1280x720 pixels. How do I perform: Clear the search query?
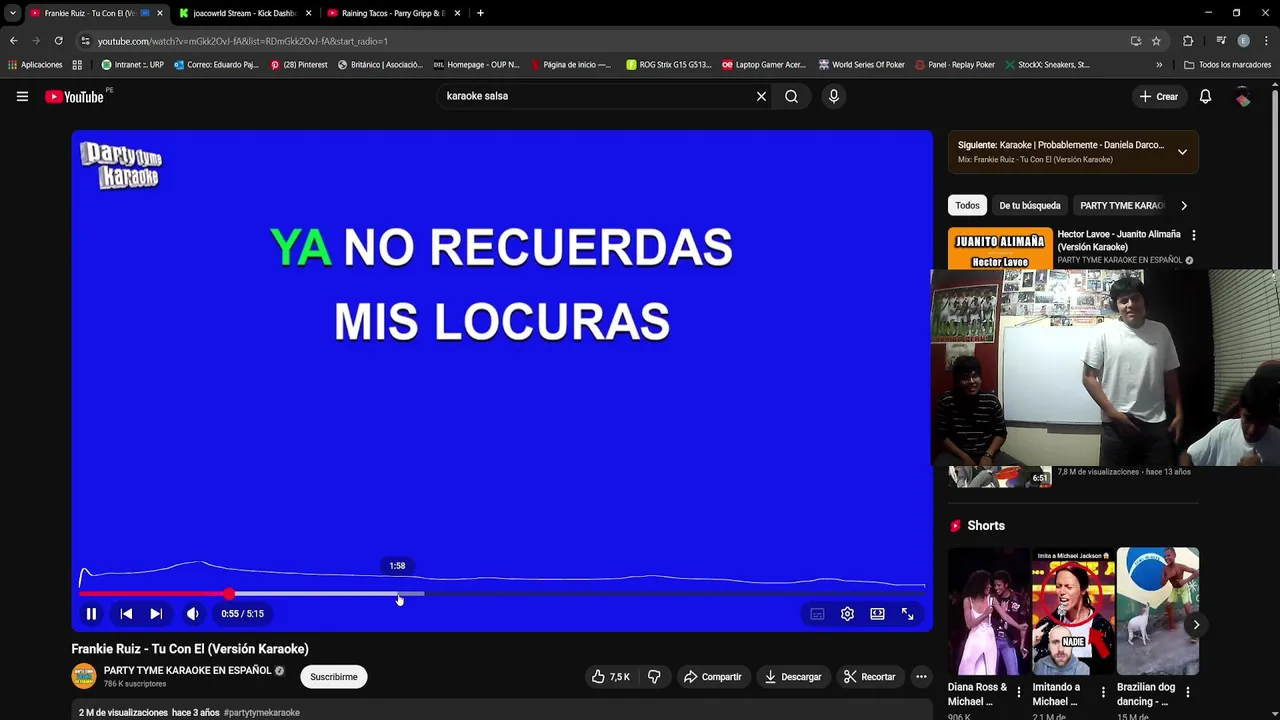(x=761, y=96)
